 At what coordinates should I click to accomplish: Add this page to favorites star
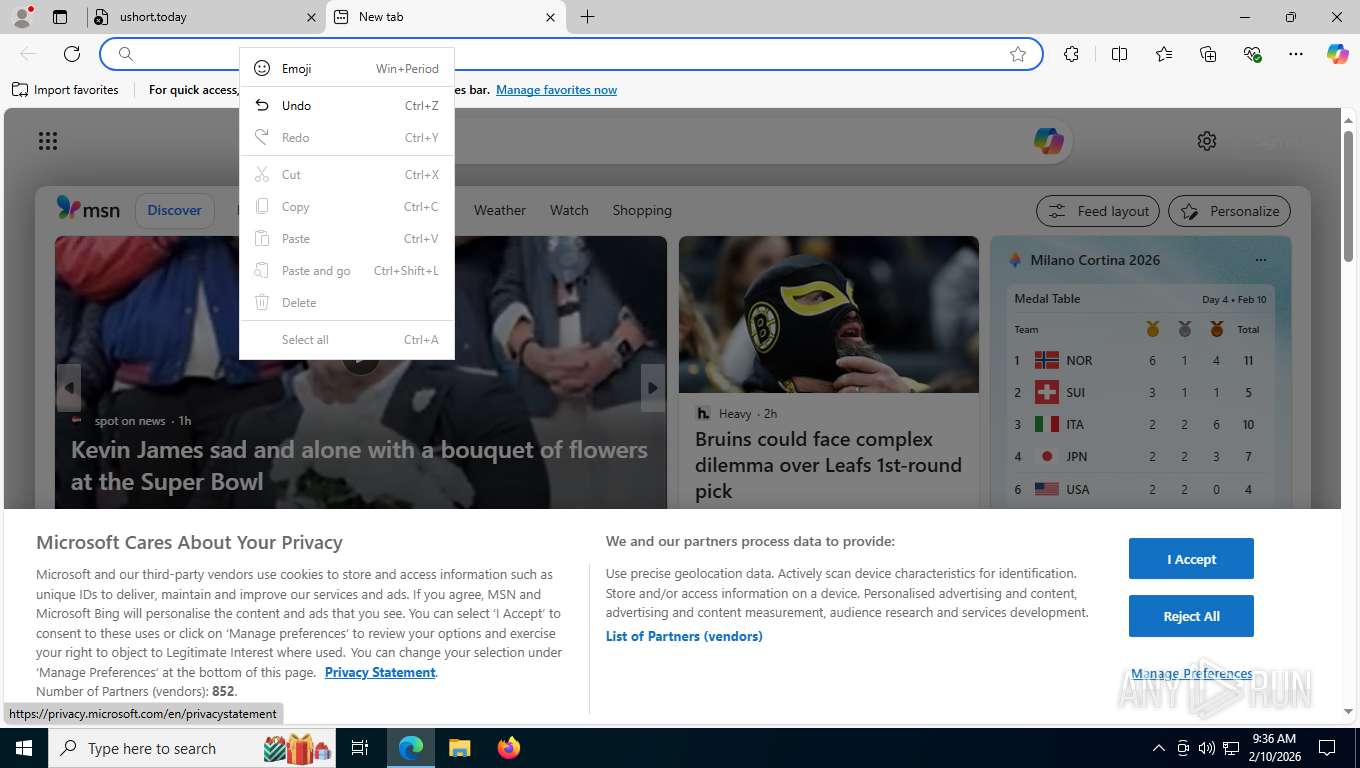[1018, 54]
